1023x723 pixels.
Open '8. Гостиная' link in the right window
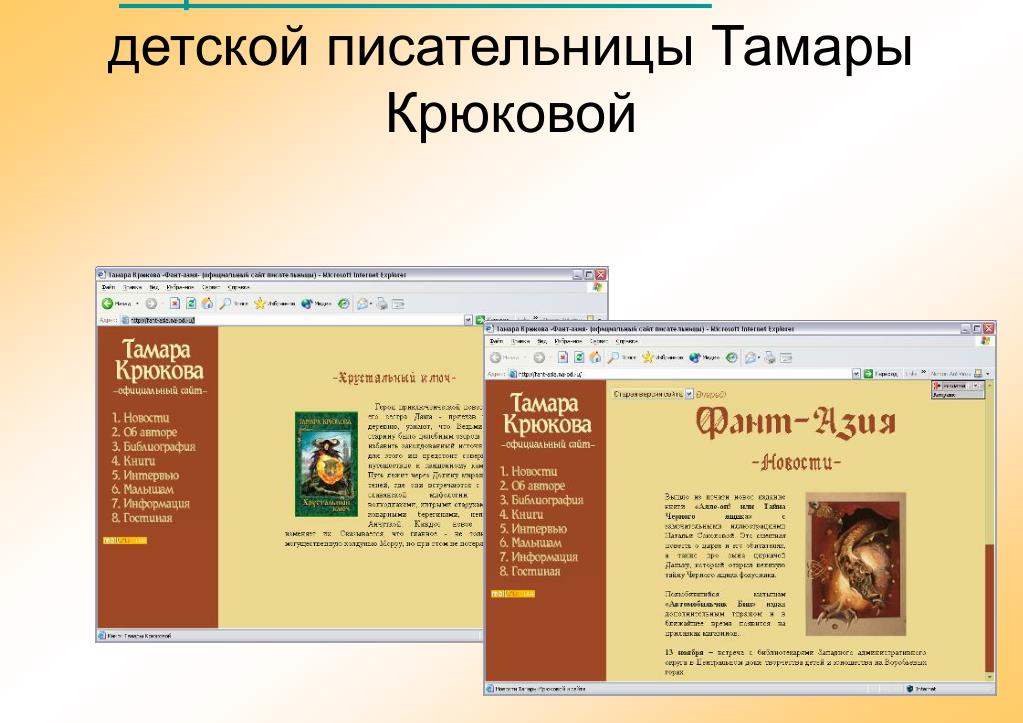[530, 571]
